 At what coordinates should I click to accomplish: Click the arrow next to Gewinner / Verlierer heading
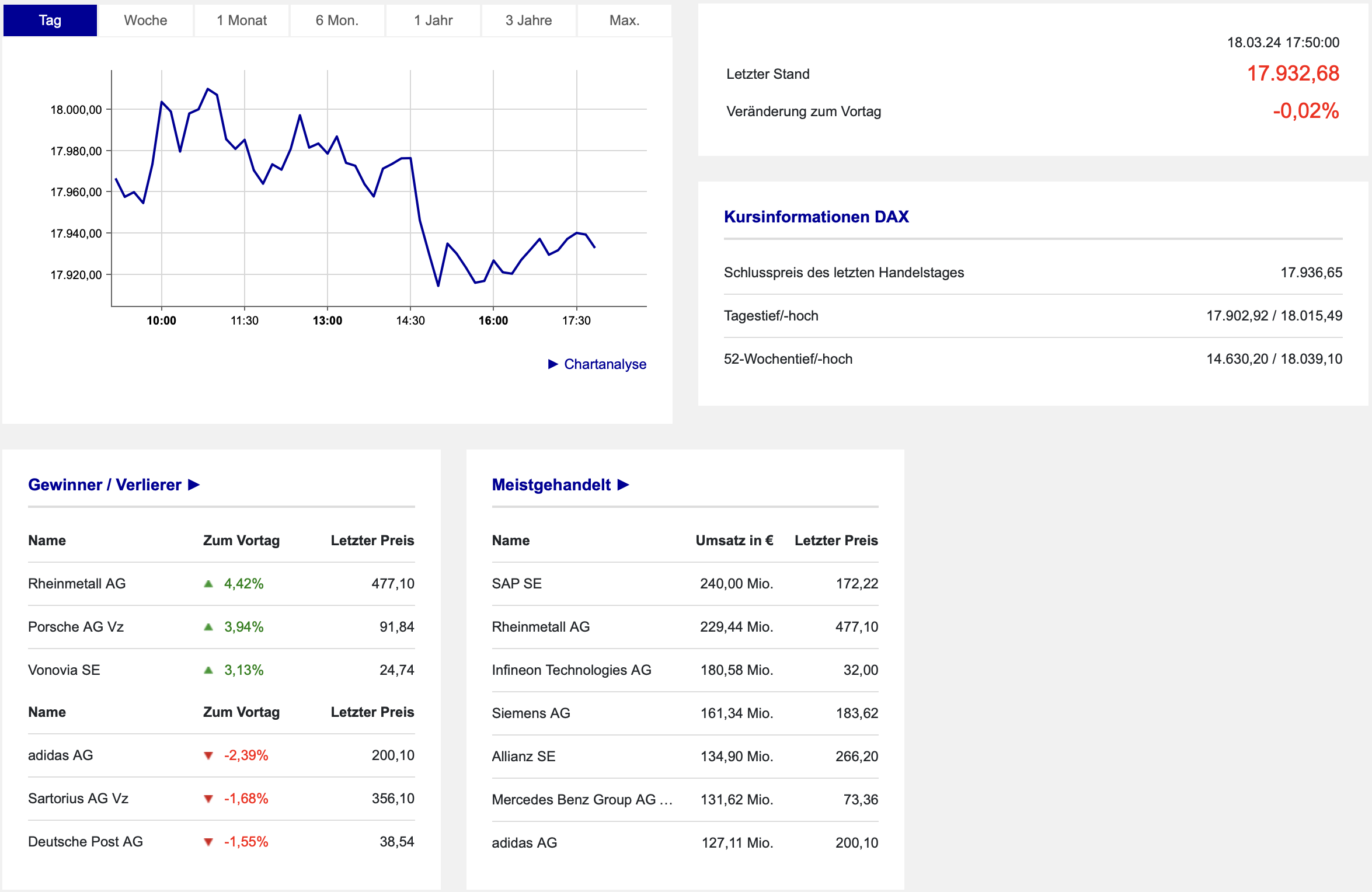[x=194, y=485]
